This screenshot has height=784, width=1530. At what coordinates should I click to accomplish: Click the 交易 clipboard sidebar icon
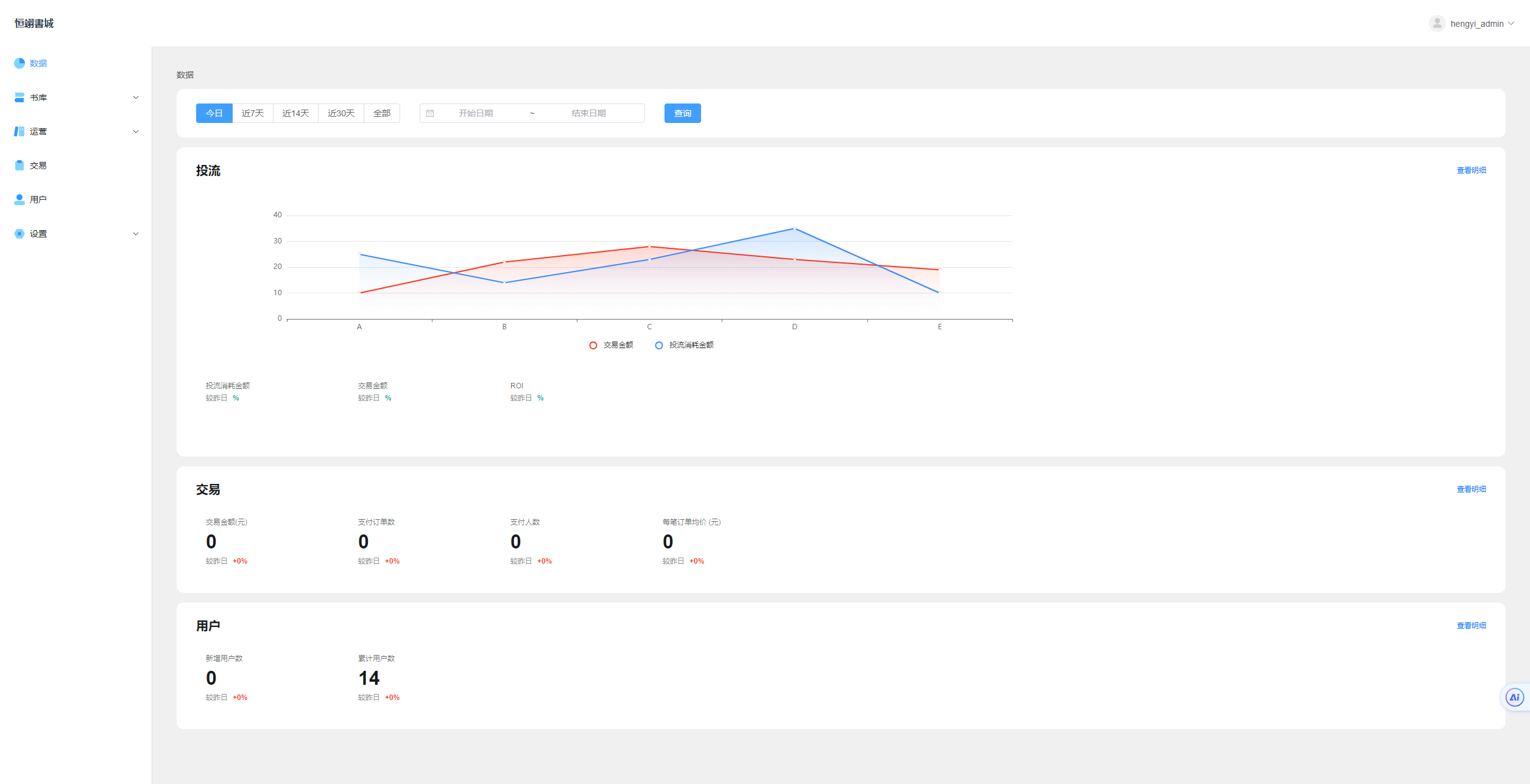pos(19,166)
